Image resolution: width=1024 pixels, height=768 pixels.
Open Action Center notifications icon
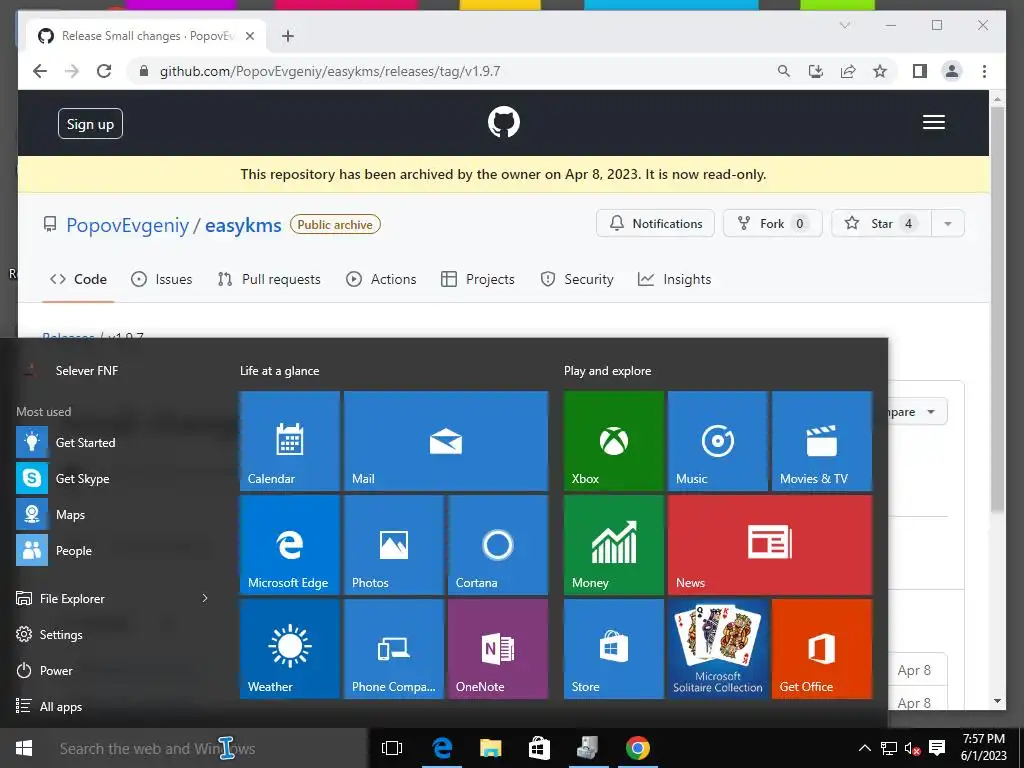coord(936,748)
